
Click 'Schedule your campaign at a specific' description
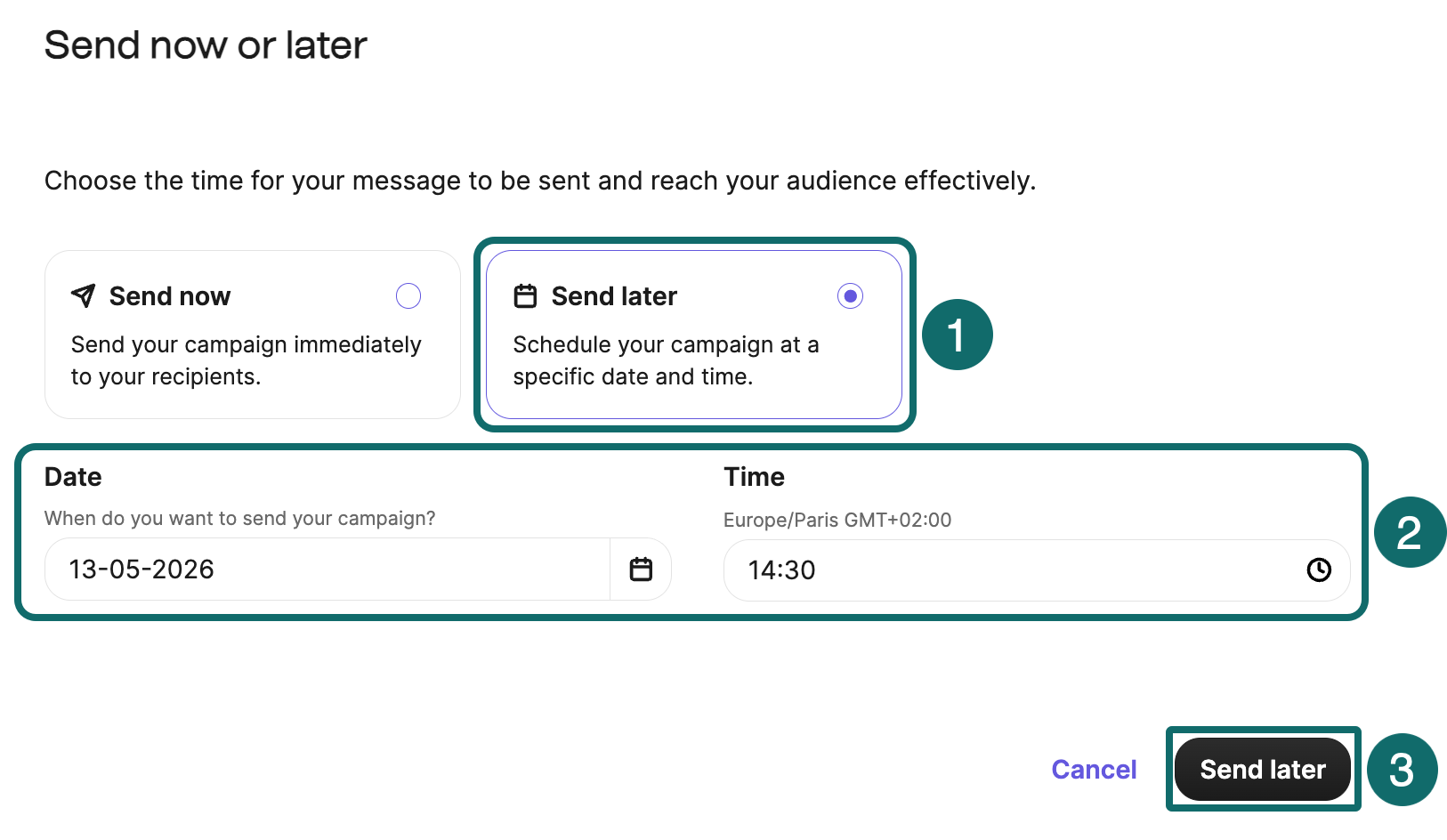(x=666, y=360)
